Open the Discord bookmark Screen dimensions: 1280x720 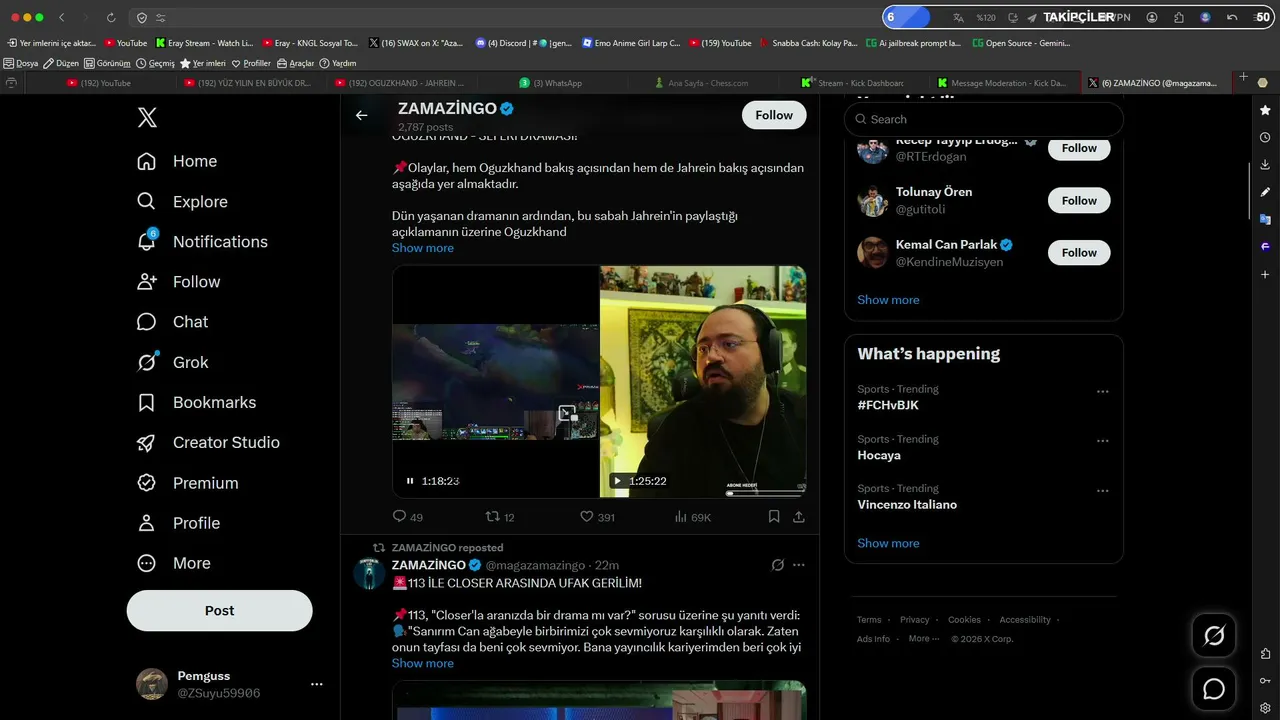point(524,43)
